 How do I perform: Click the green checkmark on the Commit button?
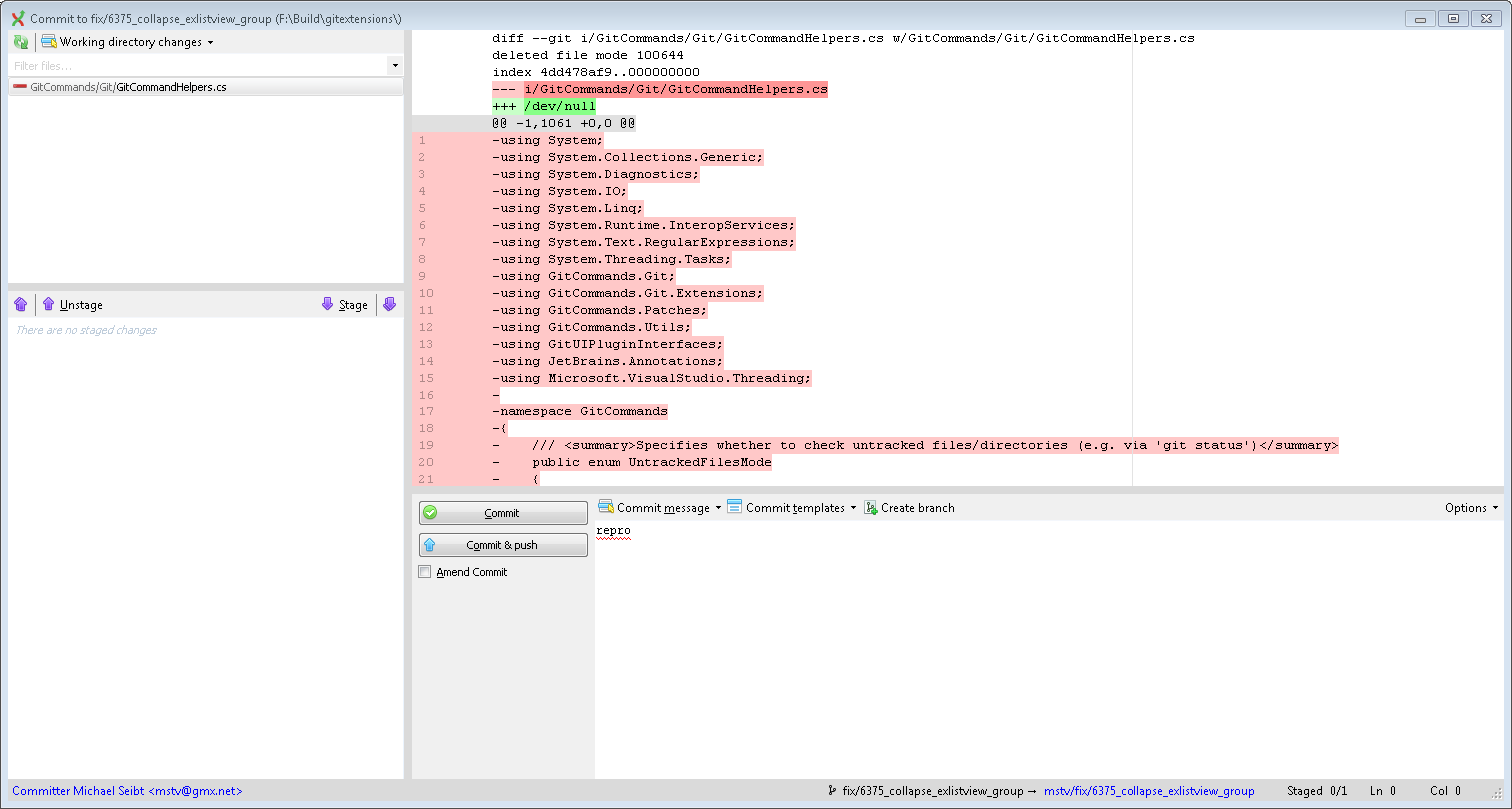434,512
